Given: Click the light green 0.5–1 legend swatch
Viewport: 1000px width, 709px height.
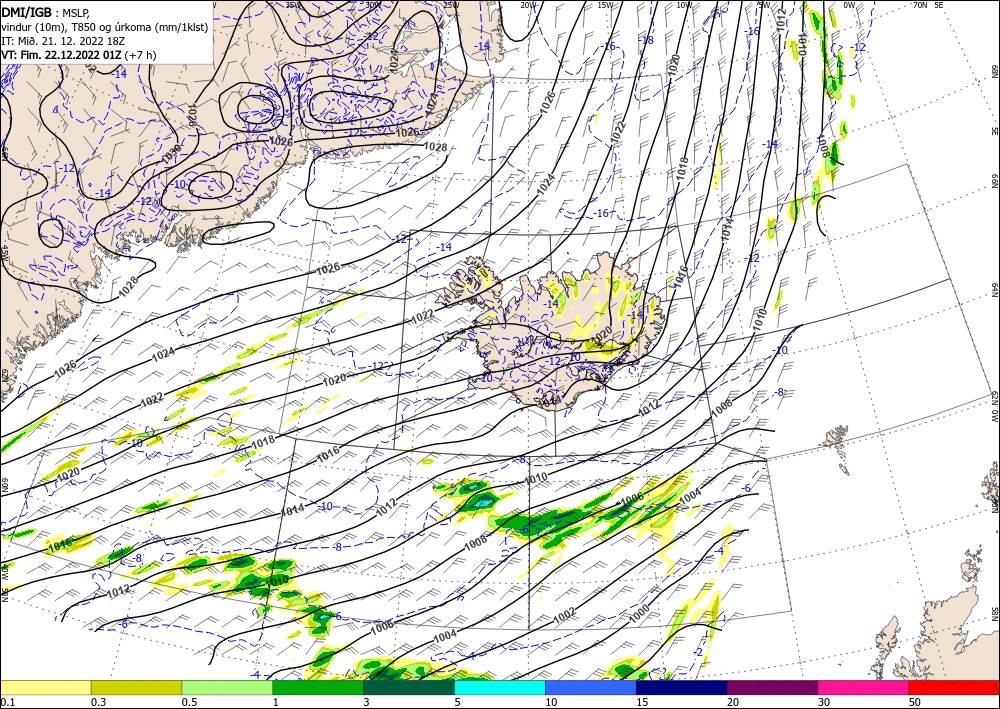Looking at the screenshot, I should click(x=227, y=687).
